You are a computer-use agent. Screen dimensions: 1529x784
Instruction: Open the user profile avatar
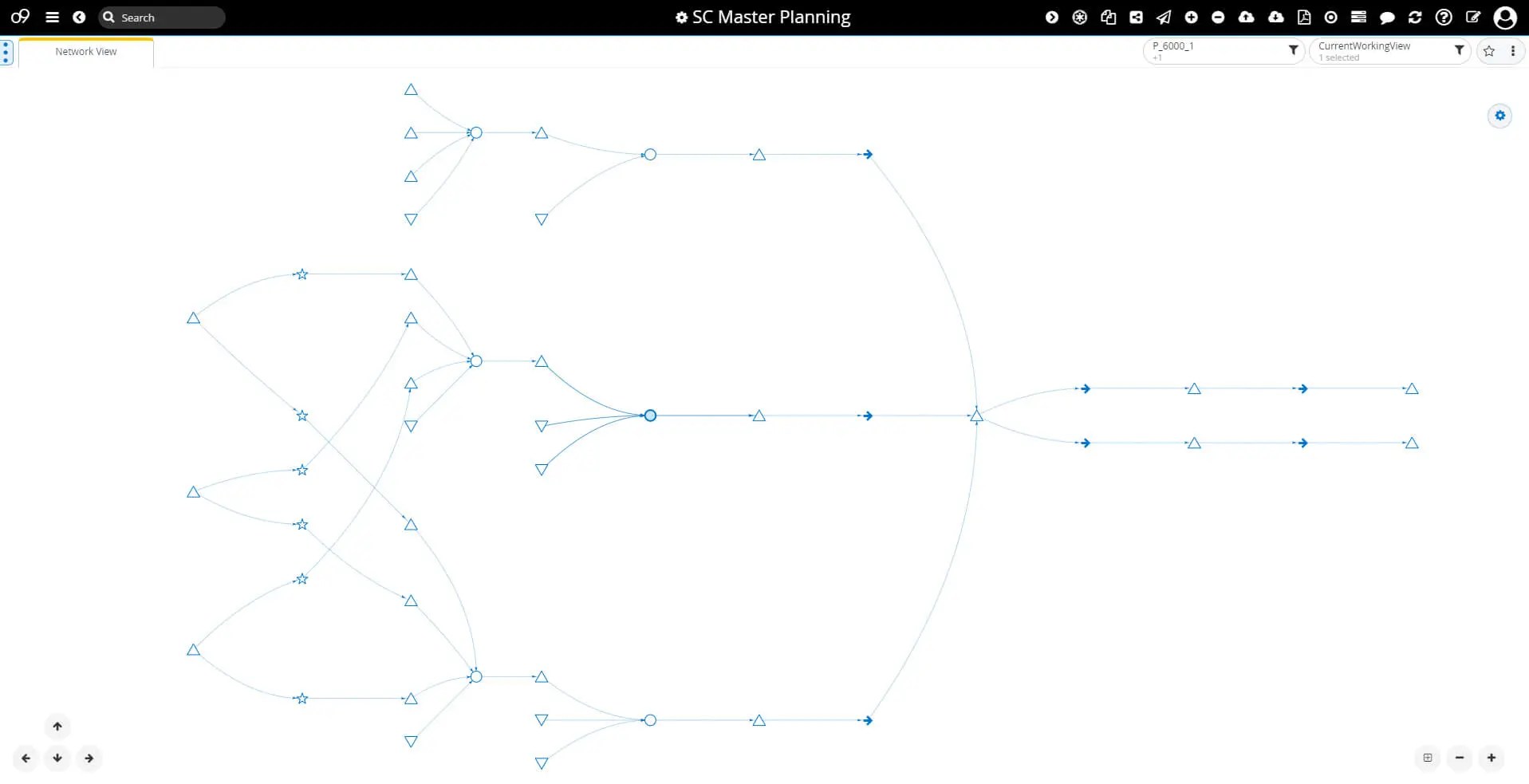1504,18
